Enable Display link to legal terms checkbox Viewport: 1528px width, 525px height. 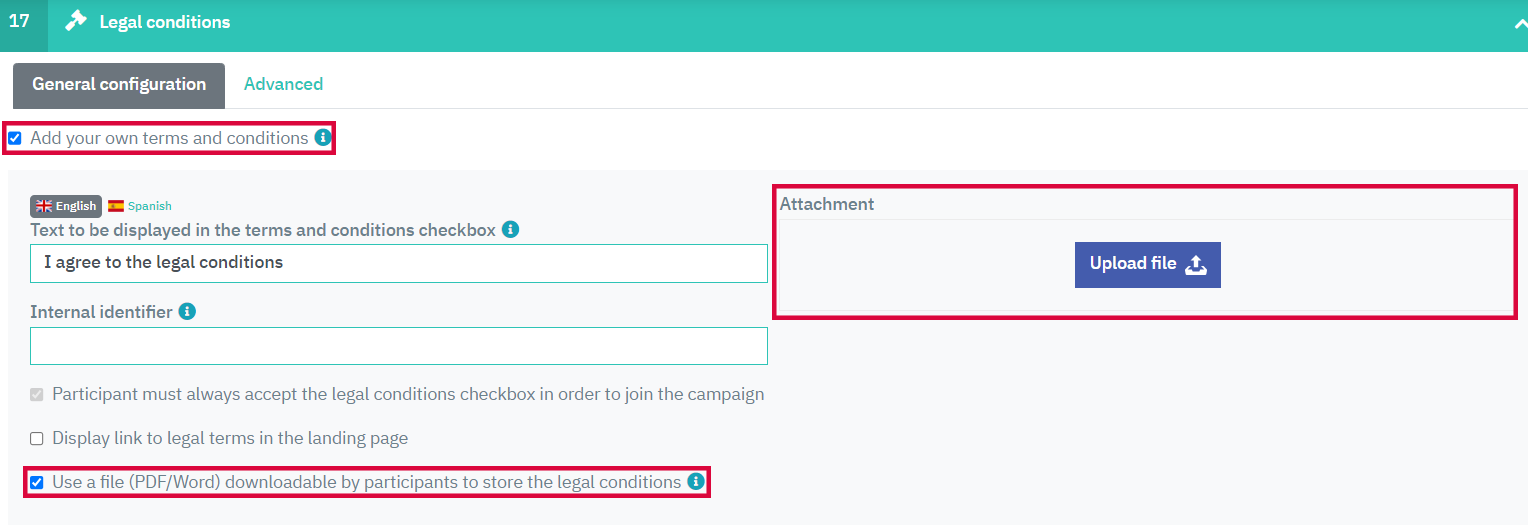click(37, 438)
